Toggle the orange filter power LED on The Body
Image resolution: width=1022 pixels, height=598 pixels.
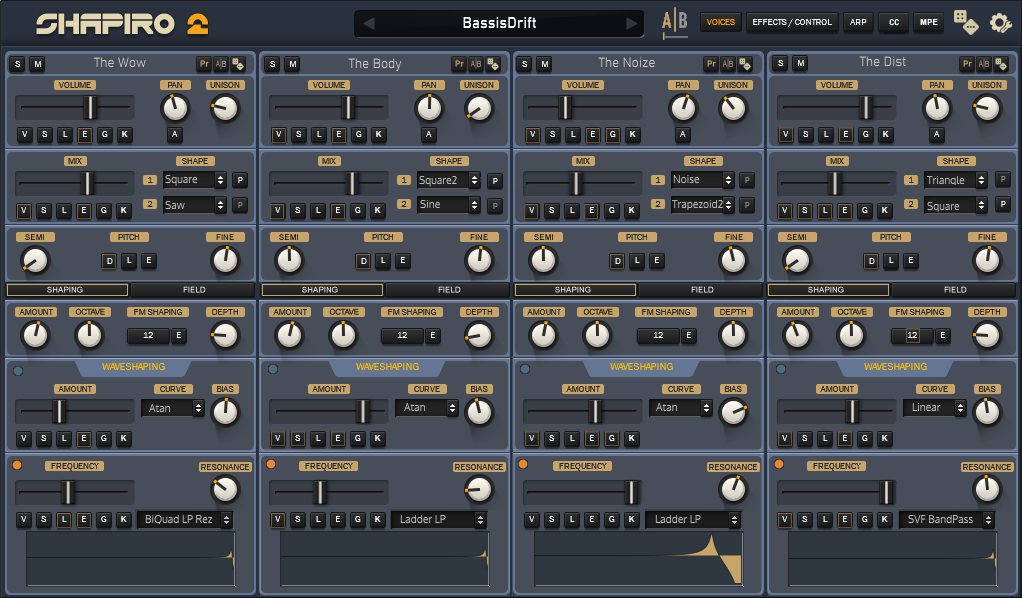tap(271, 464)
